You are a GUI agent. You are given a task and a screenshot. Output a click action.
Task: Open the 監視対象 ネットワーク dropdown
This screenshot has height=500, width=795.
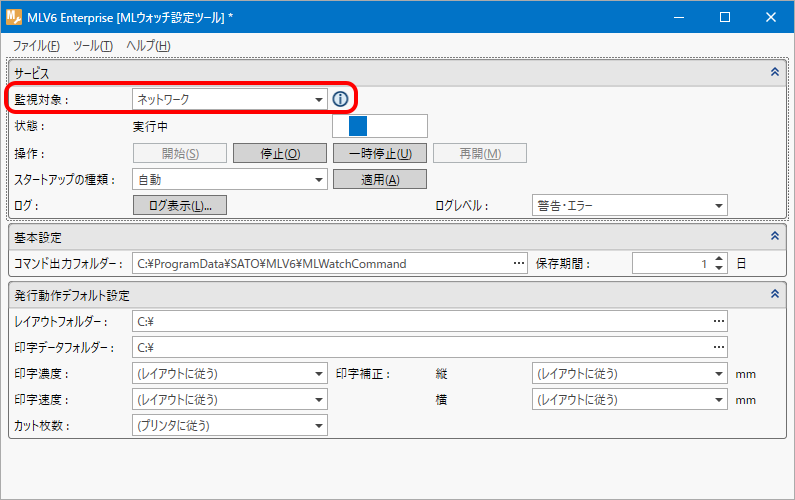coord(230,99)
